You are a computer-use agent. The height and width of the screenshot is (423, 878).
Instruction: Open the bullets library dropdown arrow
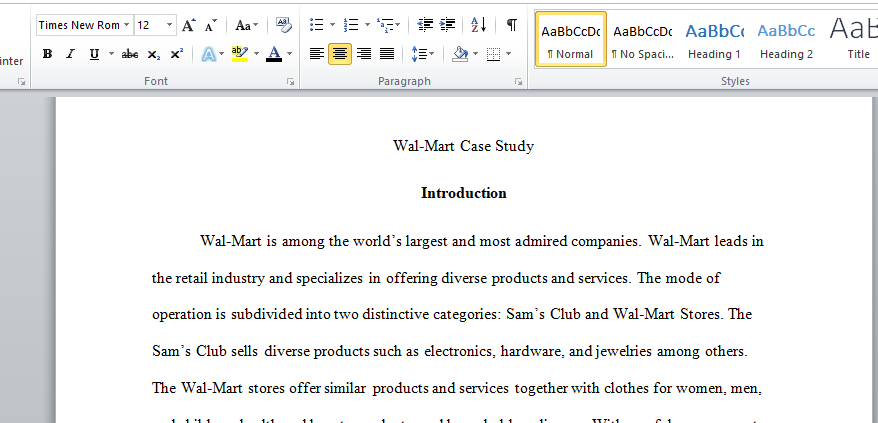[332, 25]
